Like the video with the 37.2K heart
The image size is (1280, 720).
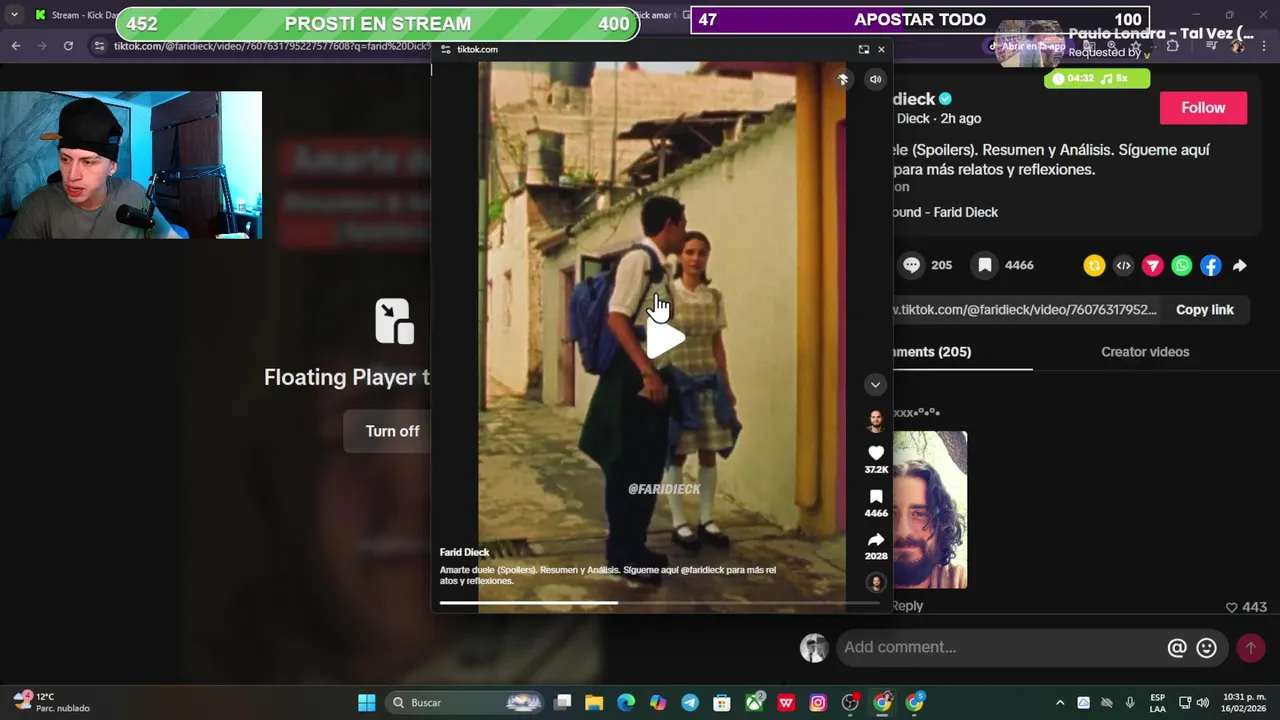876,453
